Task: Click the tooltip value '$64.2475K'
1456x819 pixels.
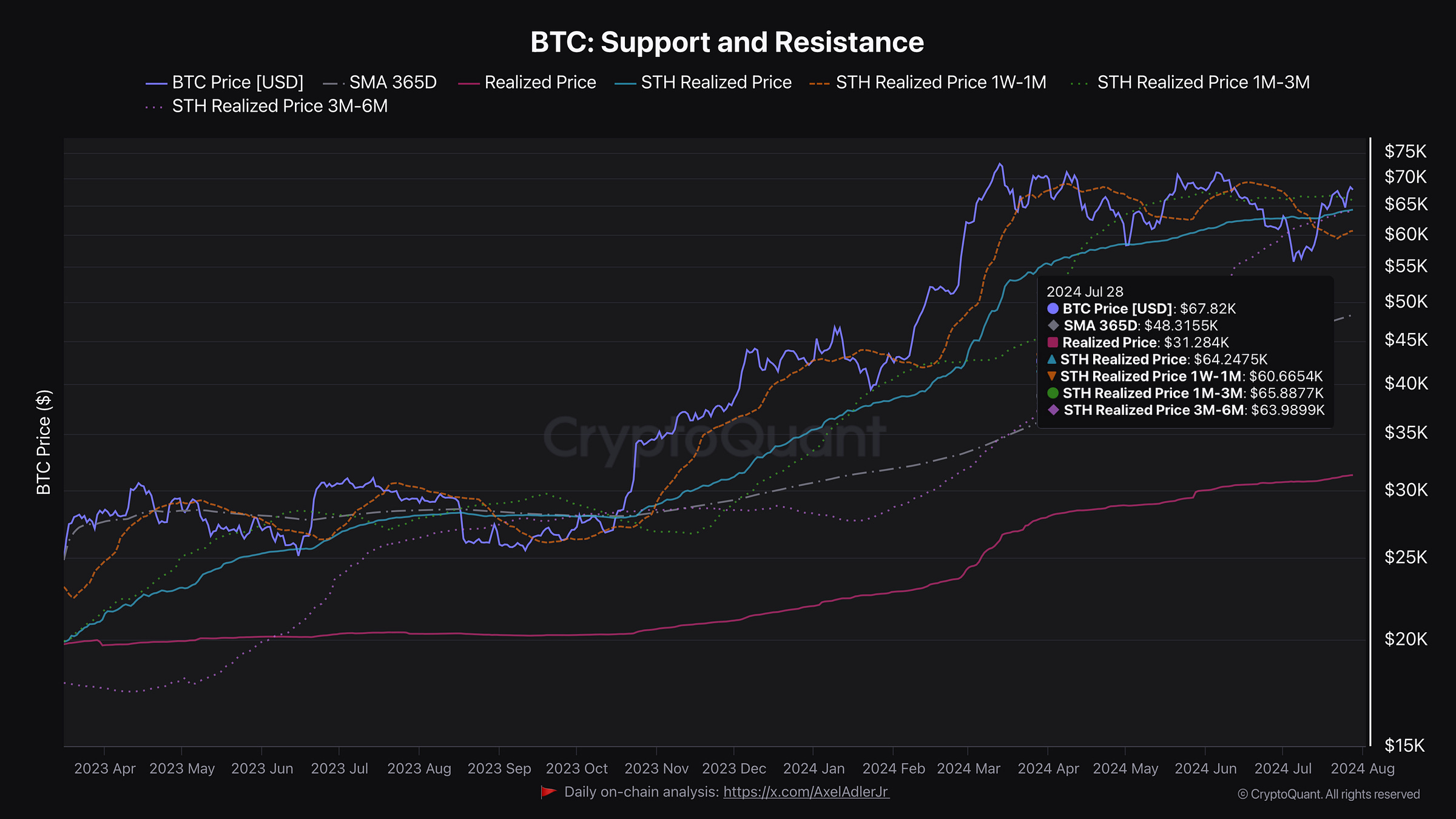Action: click(1231, 360)
